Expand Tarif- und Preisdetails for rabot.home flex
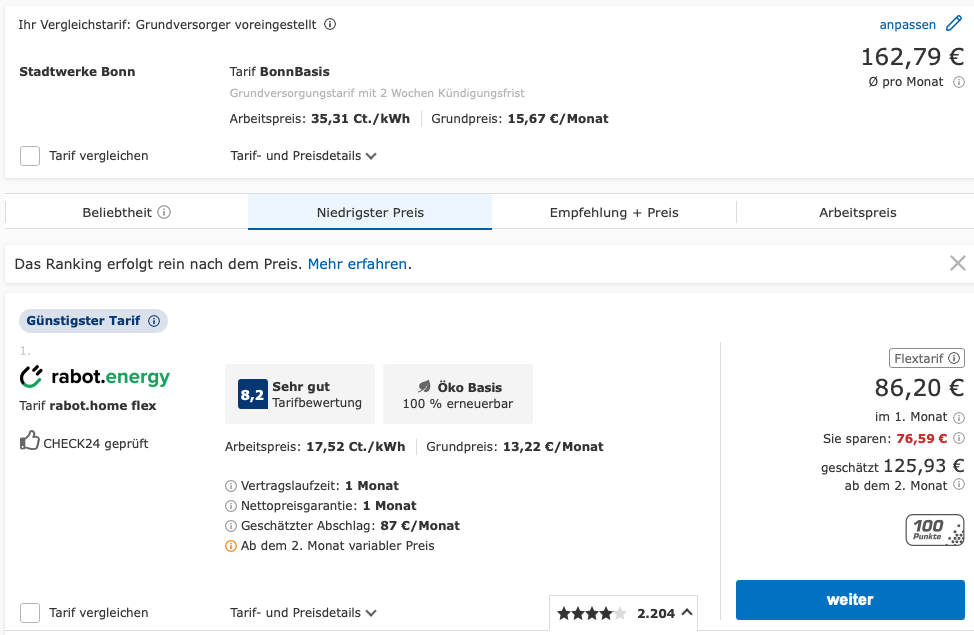Screen dimensions: 974x635 pyautogui.click(x=303, y=613)
